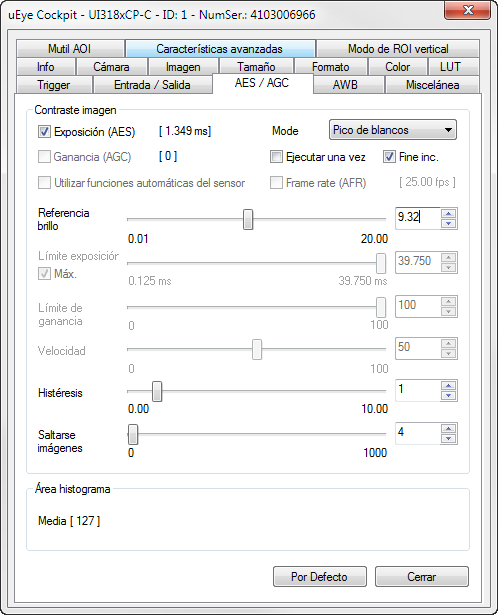498x615 pixels.
Task: Click the Límite exposición slider handle
Action: 381,263
